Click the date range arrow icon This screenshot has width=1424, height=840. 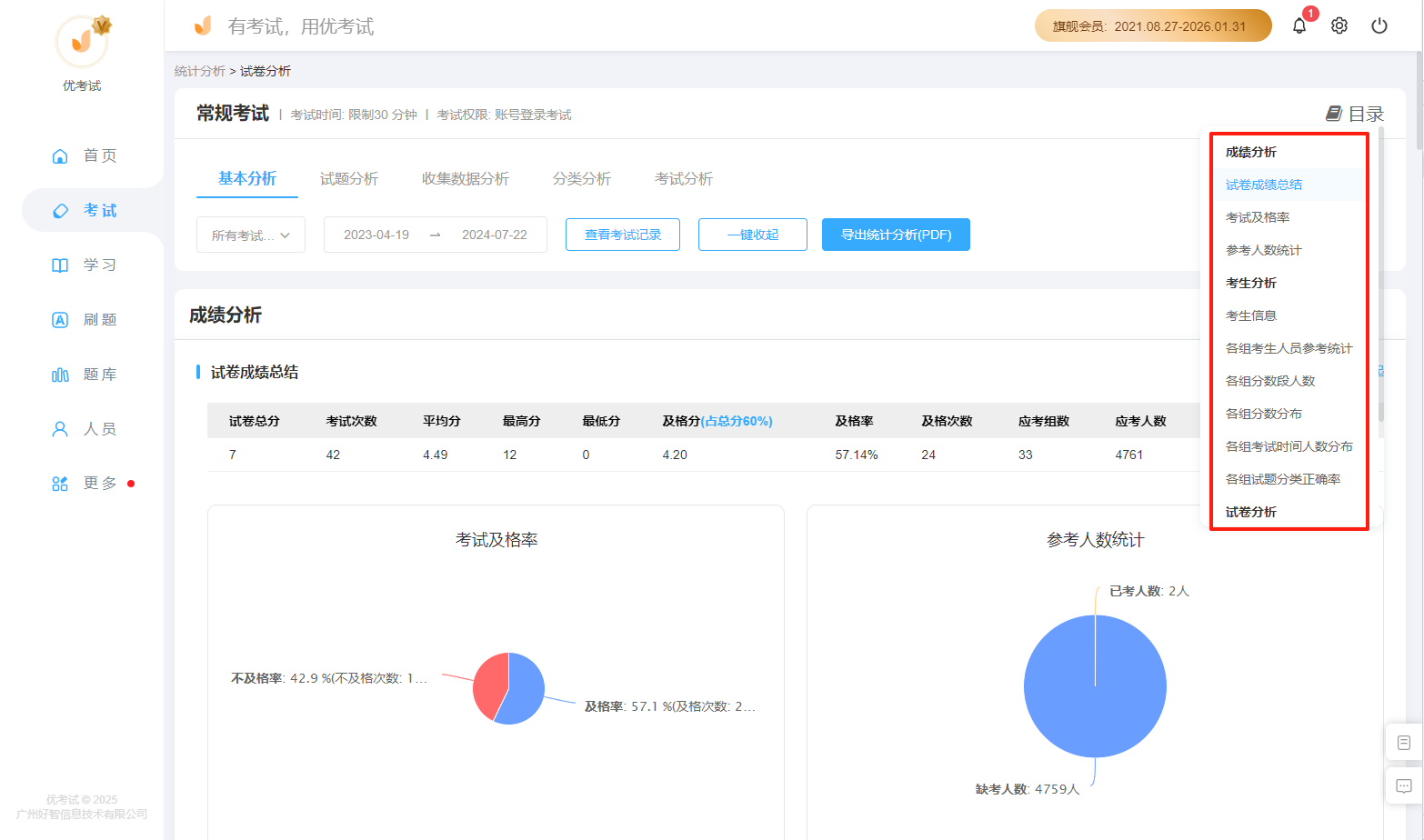tap(435, 235)
